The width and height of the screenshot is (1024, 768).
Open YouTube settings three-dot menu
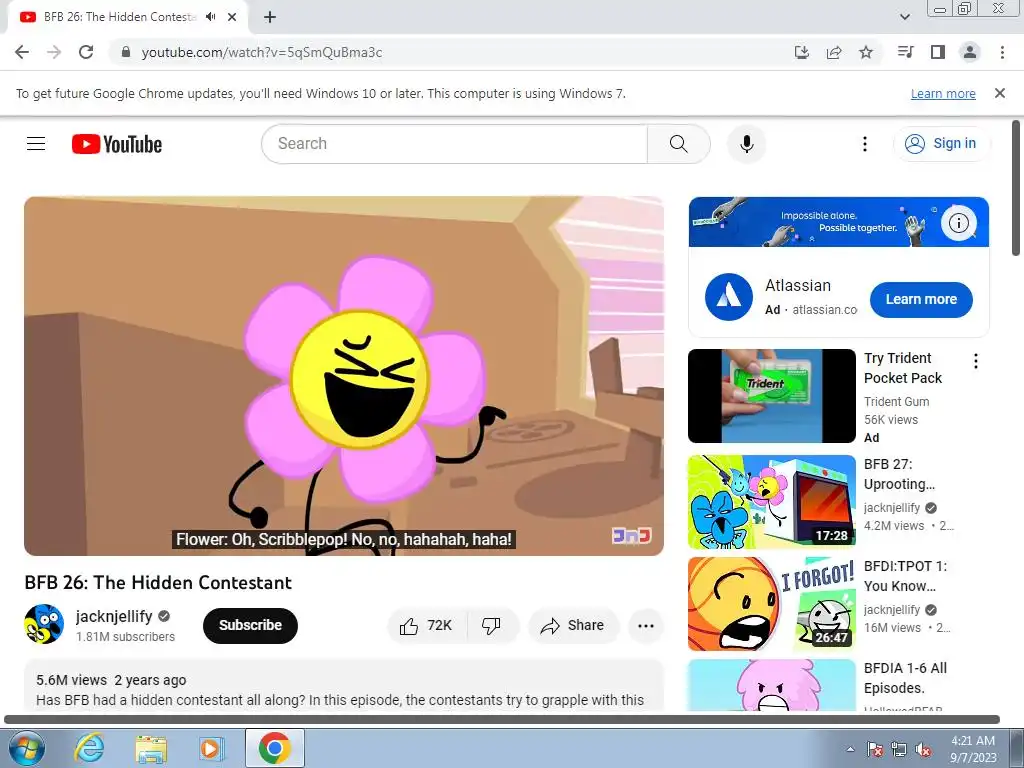(865, 144)
